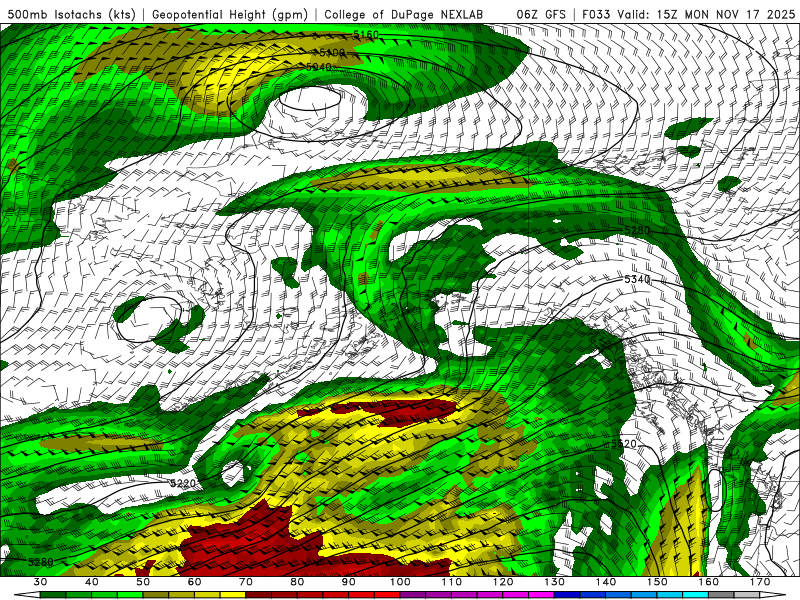Click the 150 knot scale label

658,582
